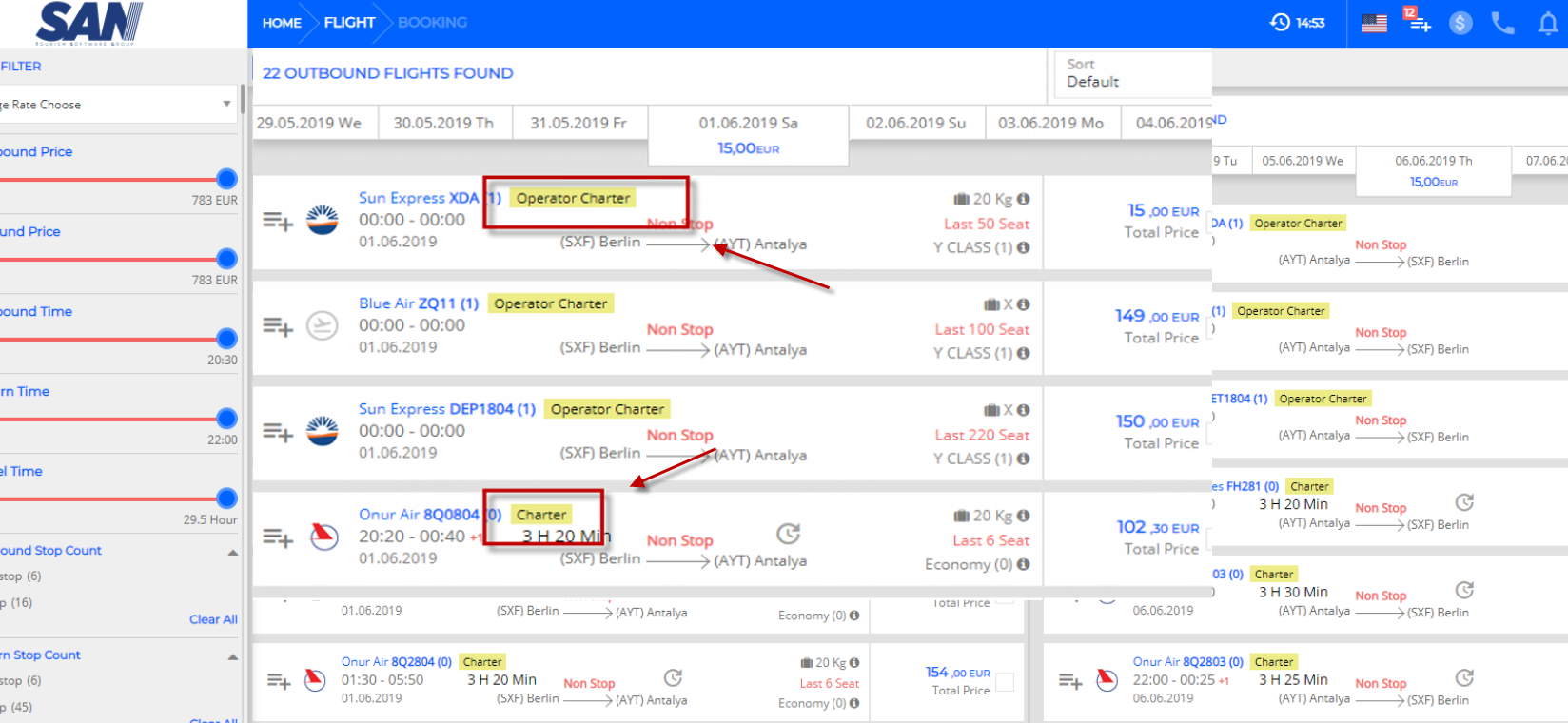Image resolution: width=1568 pixels, height=723 pixels.
Task: Click the Outbound Price slider handle
Action: click(x=226, y=179)
